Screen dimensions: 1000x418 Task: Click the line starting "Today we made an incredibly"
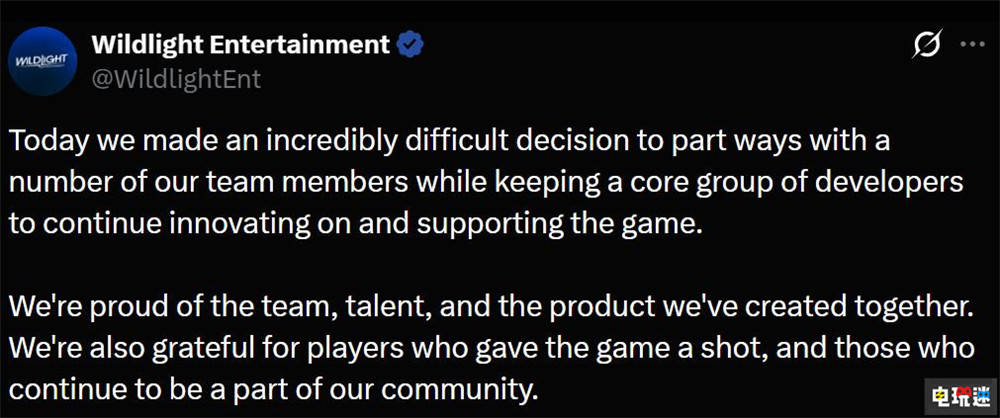pyautogui.click(x=449, y=143)
